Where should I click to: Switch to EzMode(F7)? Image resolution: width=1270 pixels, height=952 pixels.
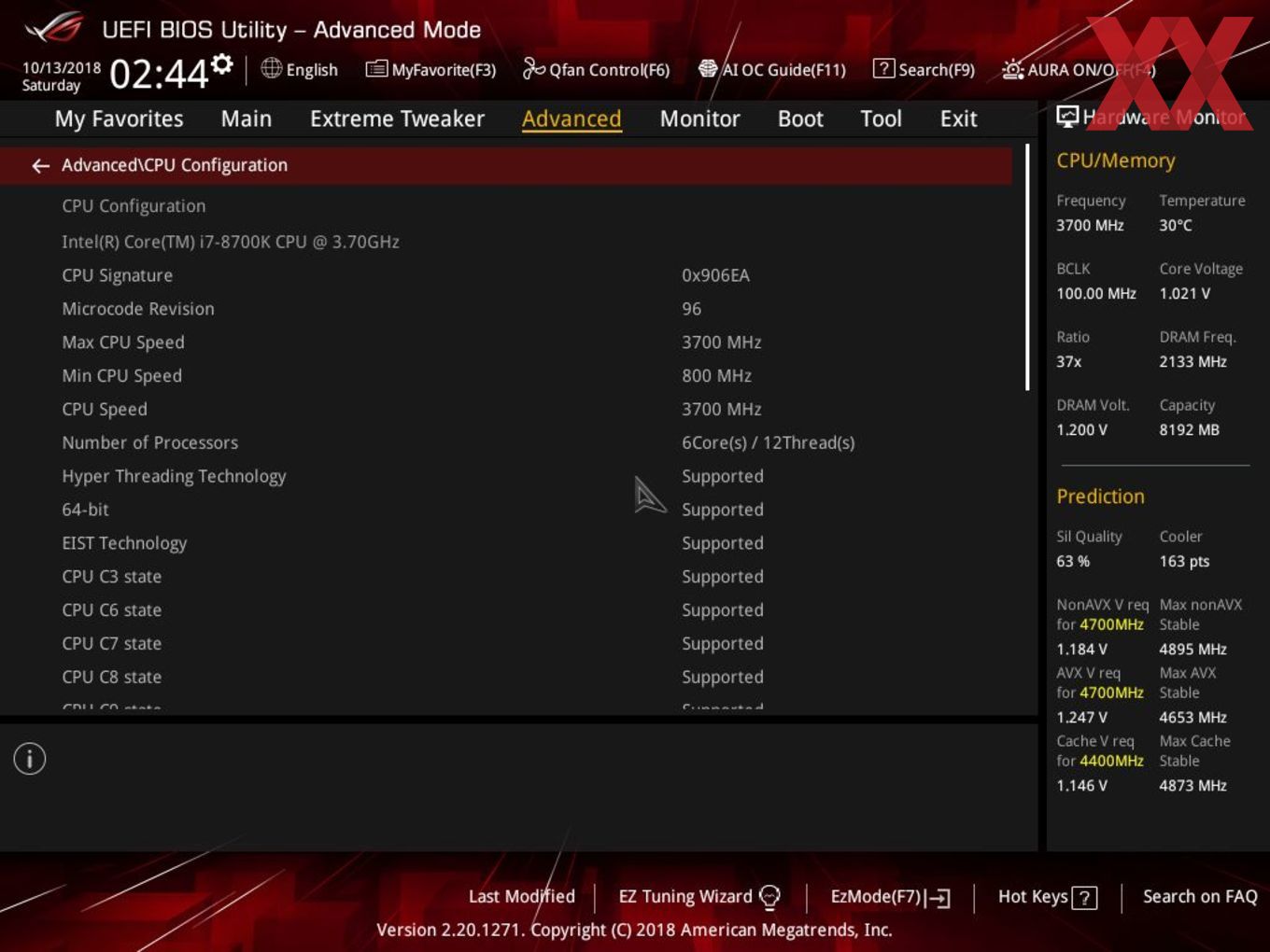(x=890, y=897)
